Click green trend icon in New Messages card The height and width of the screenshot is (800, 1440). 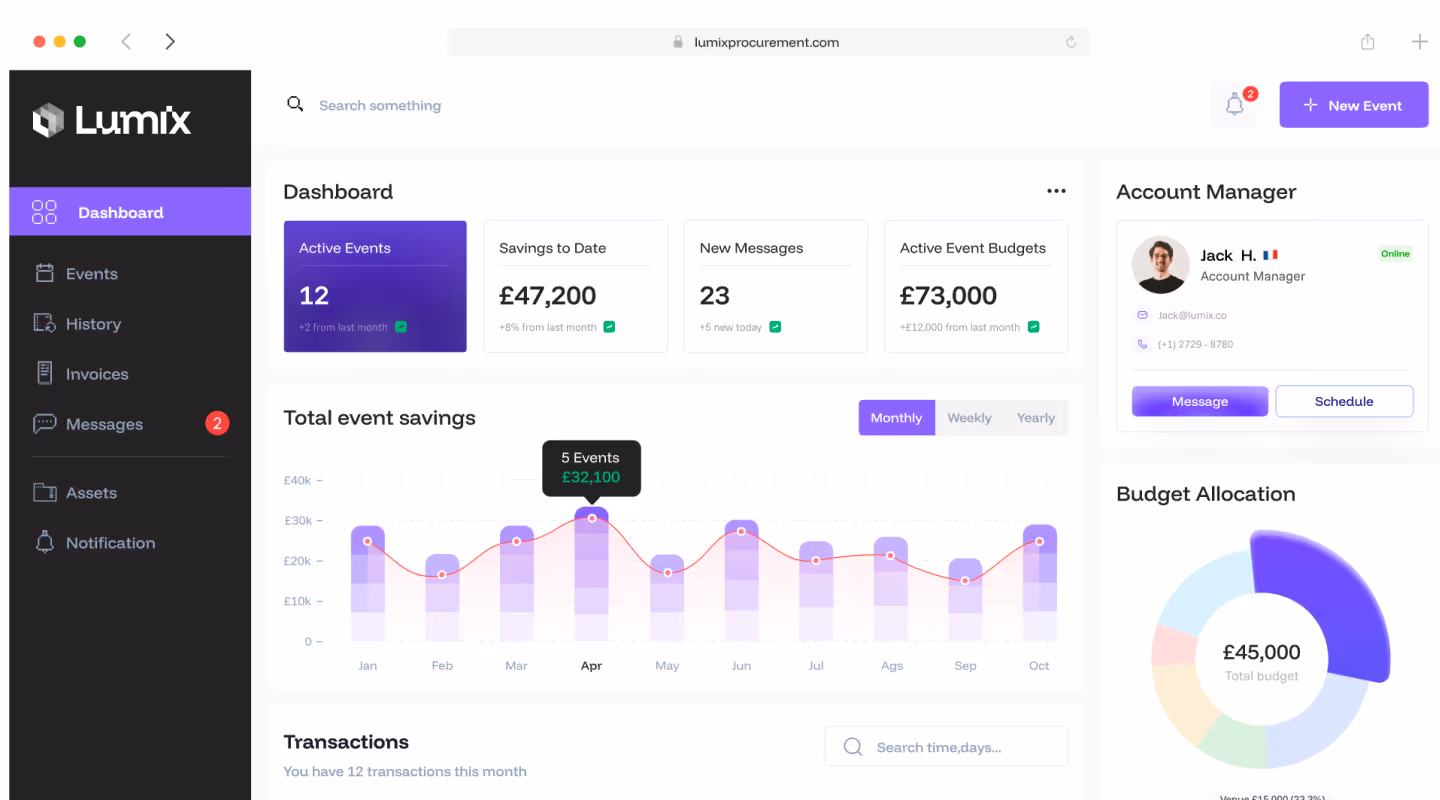point(775,327)
